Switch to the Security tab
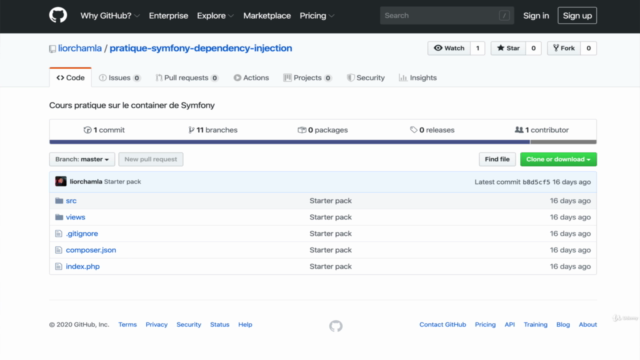Viewport: 640px width, 360px height. [366, 78]
